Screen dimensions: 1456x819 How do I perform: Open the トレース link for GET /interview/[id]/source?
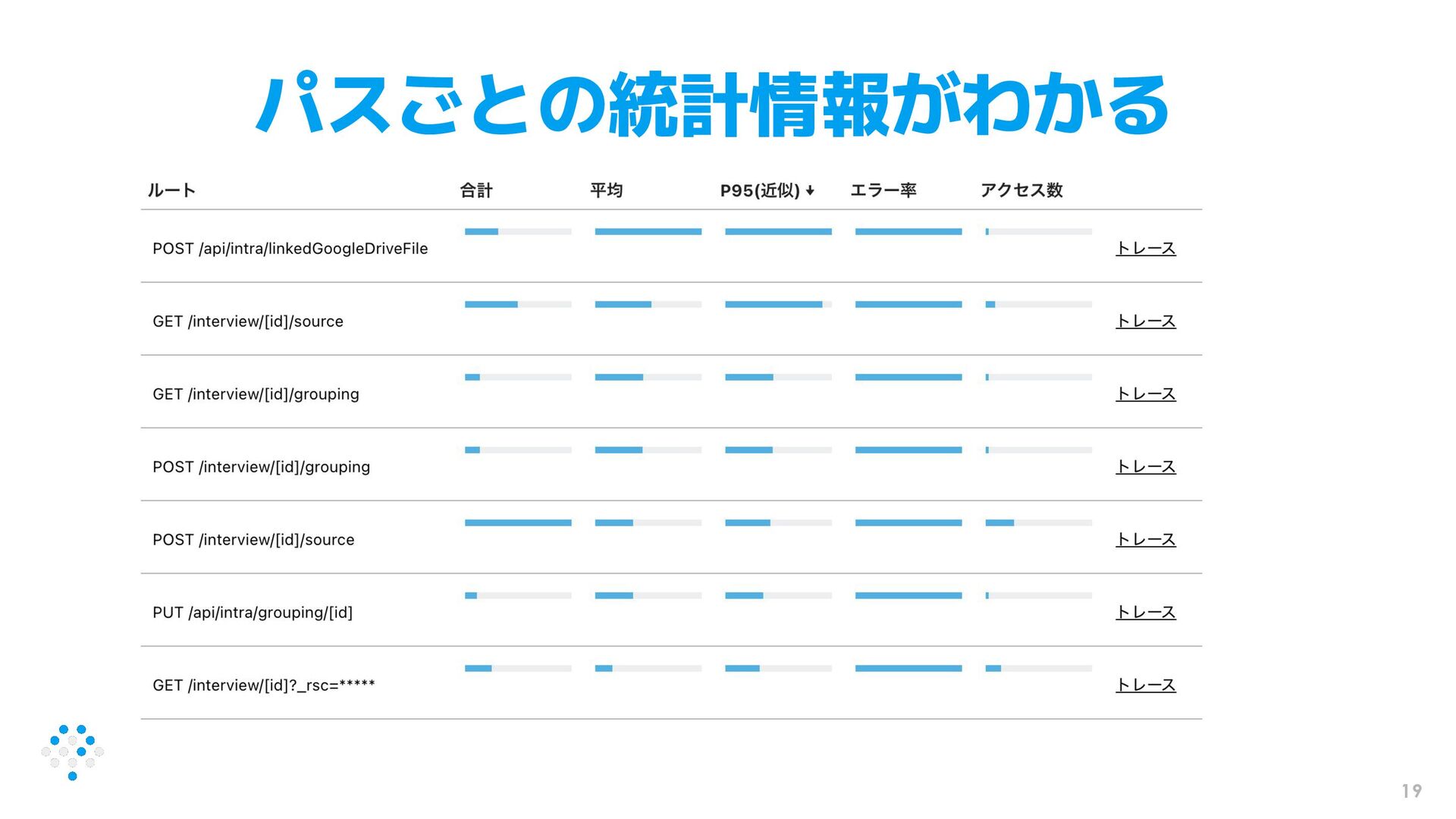click(1145, 322)
